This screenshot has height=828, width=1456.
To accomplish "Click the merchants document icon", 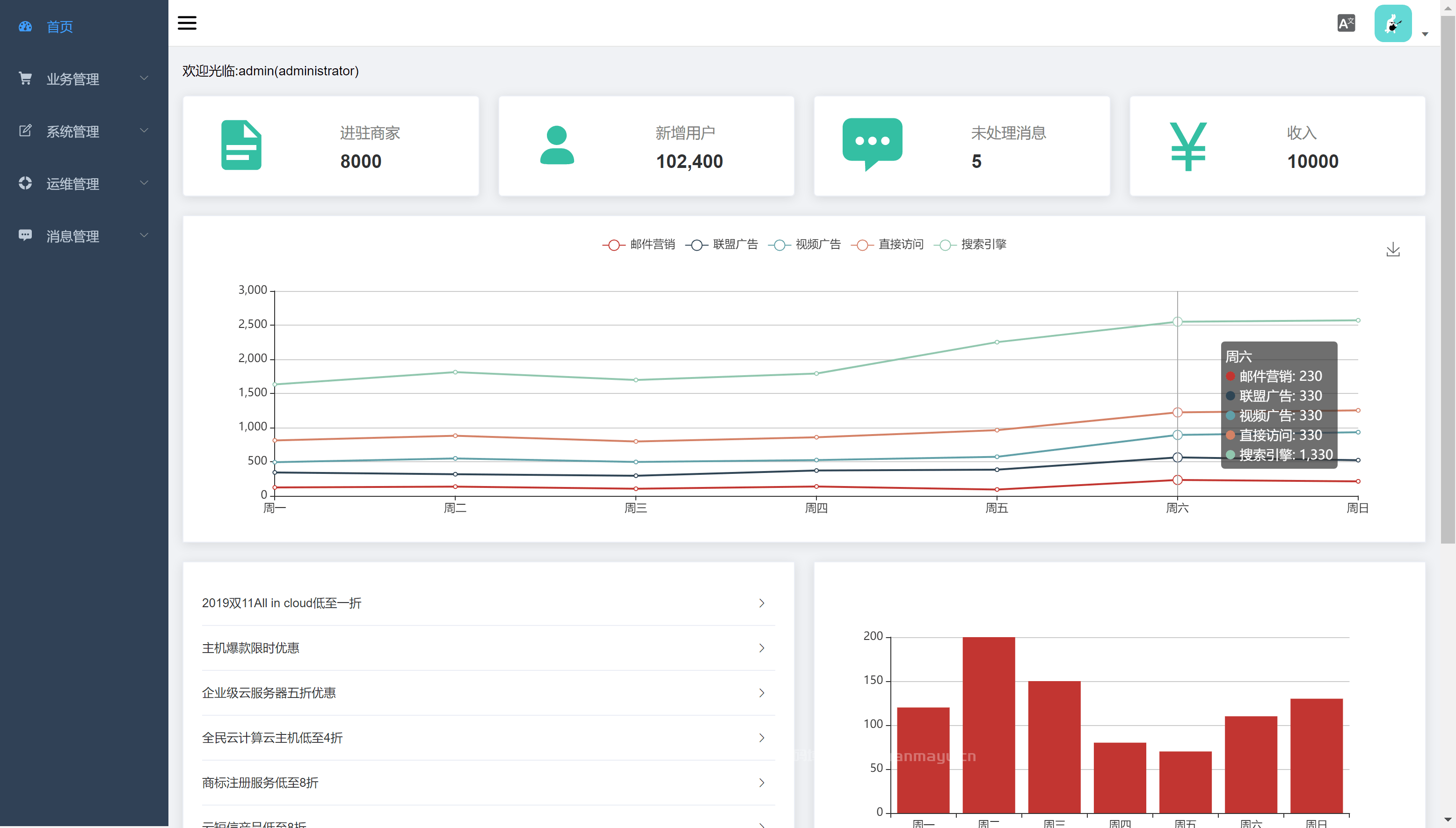I will (x=241, y=145).
